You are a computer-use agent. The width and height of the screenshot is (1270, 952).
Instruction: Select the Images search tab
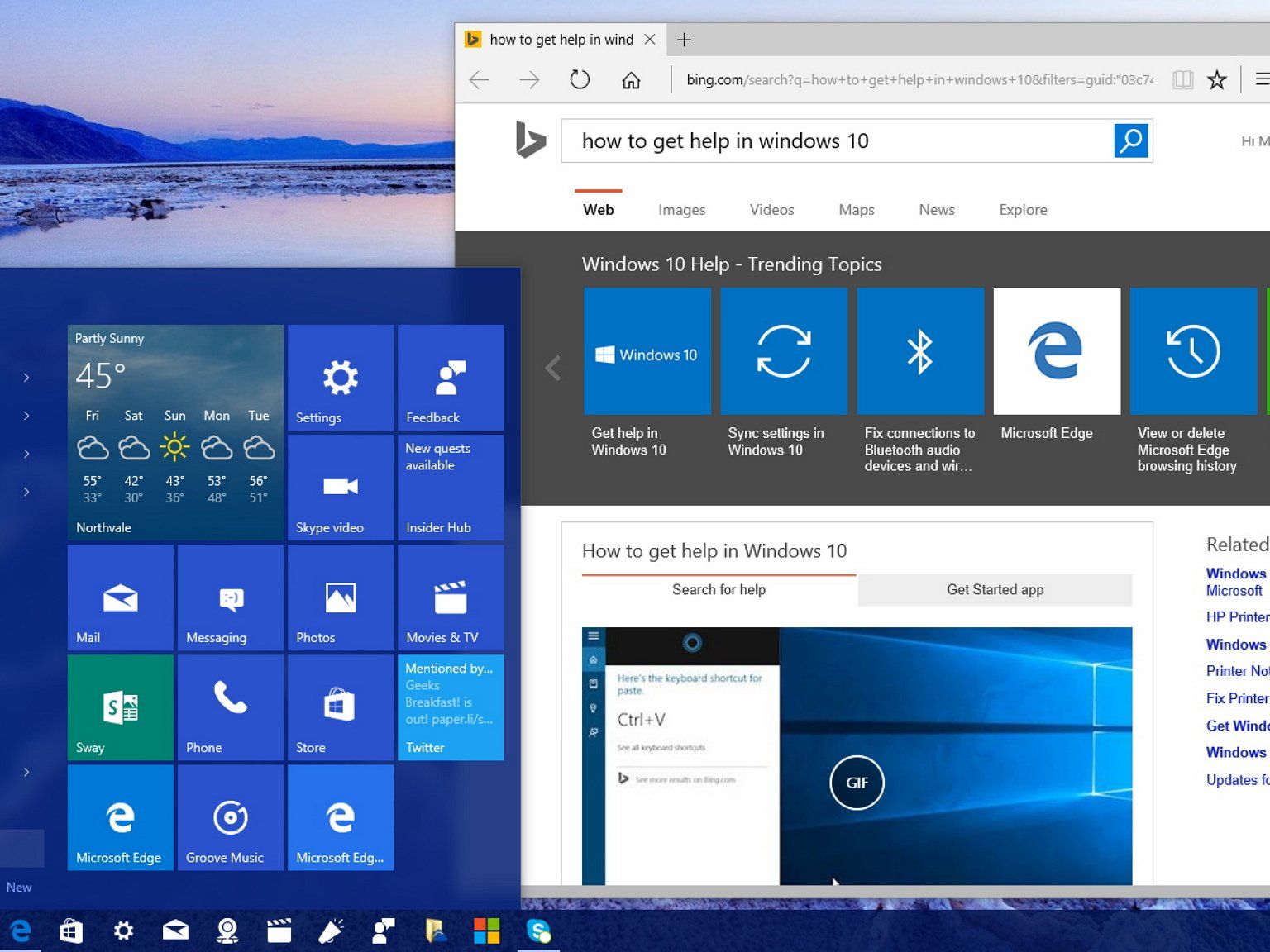tap(682, 210)
